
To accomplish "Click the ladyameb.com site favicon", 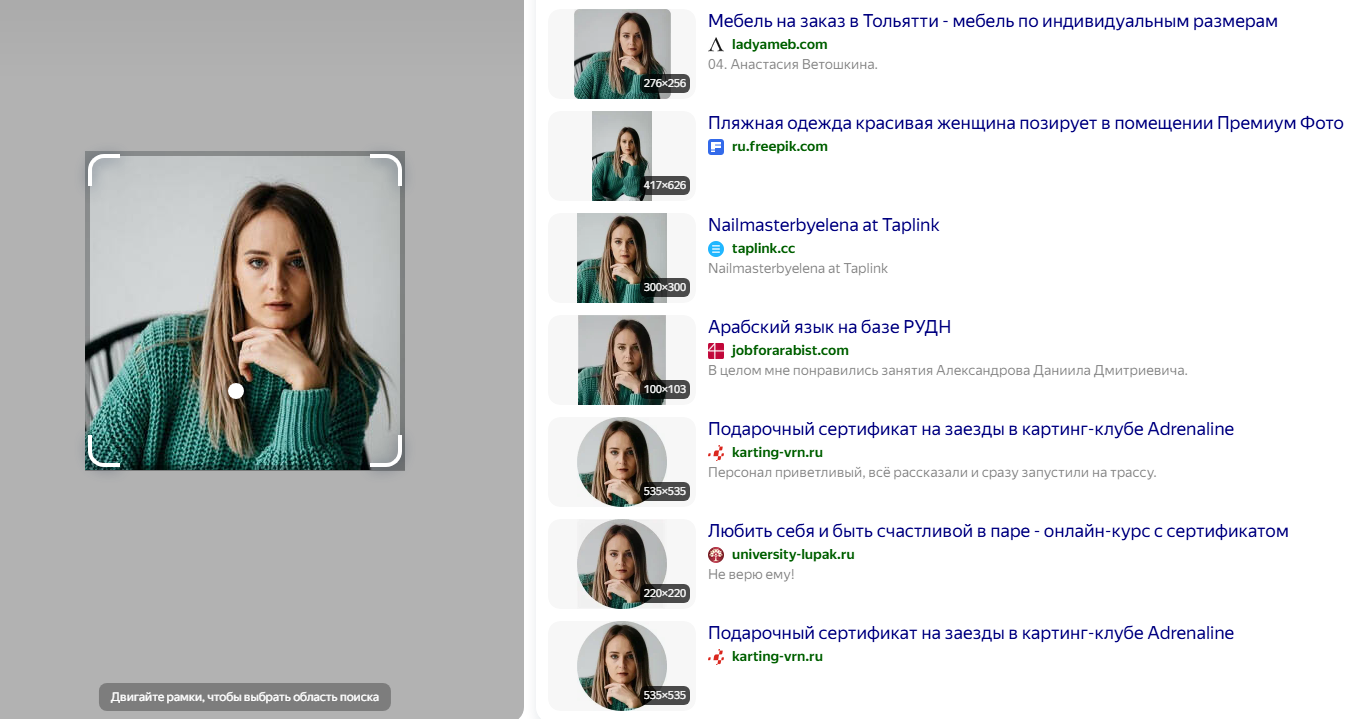I will (716, 45).
